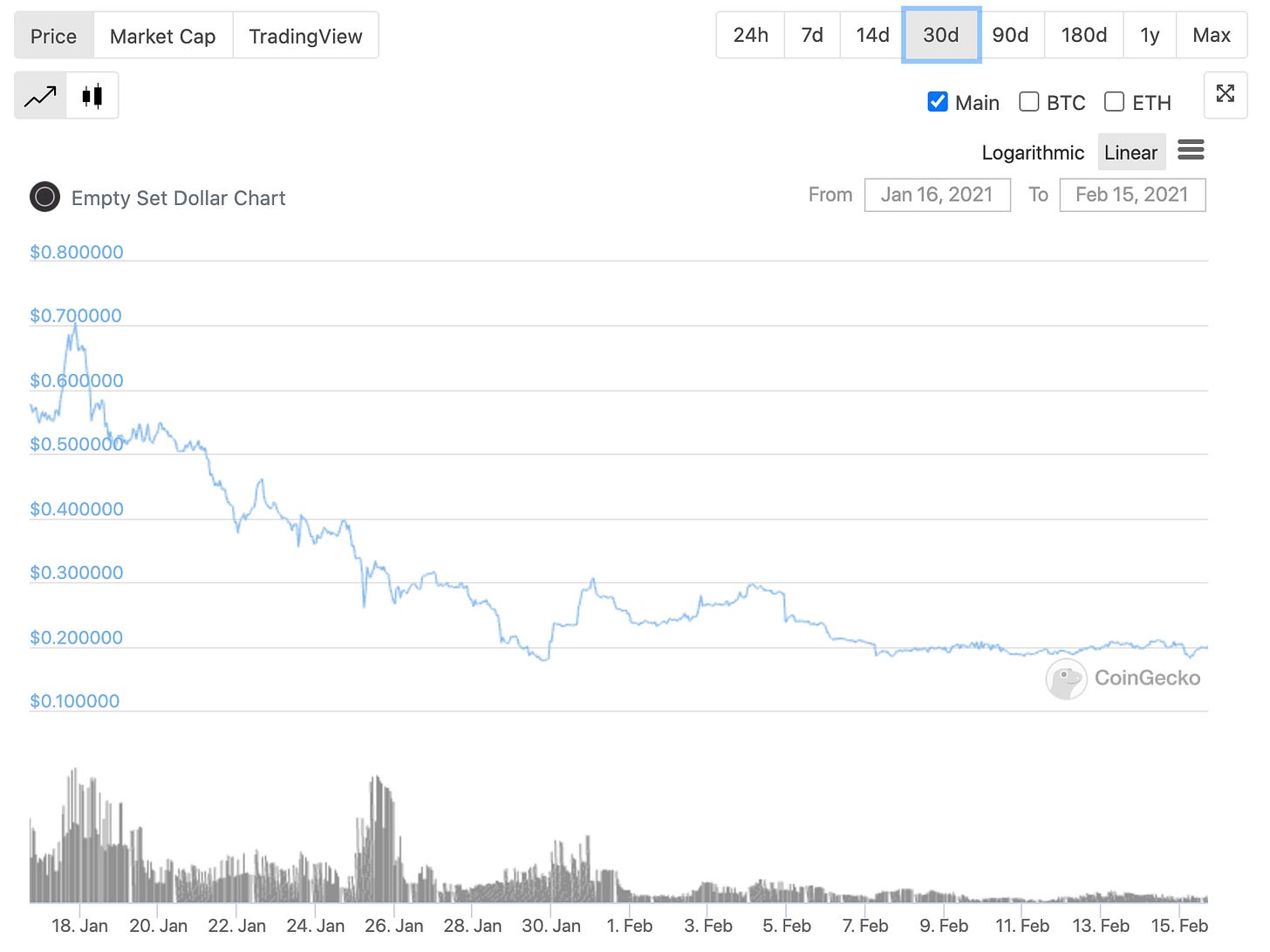This screenshot has height=952, width=1270.
Task: Expand chart to fullscreen
Action: (1226, 94)
